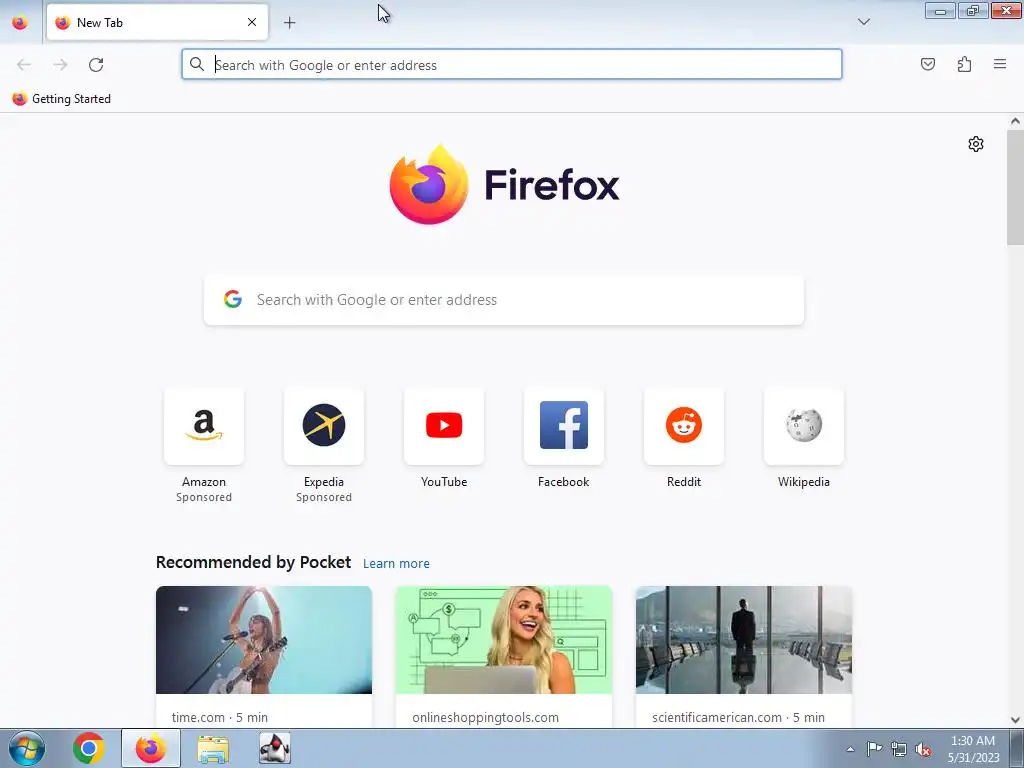Click the vertical scrollbar thumb
Screen dimensions: 1024x768
[1015, 187]
